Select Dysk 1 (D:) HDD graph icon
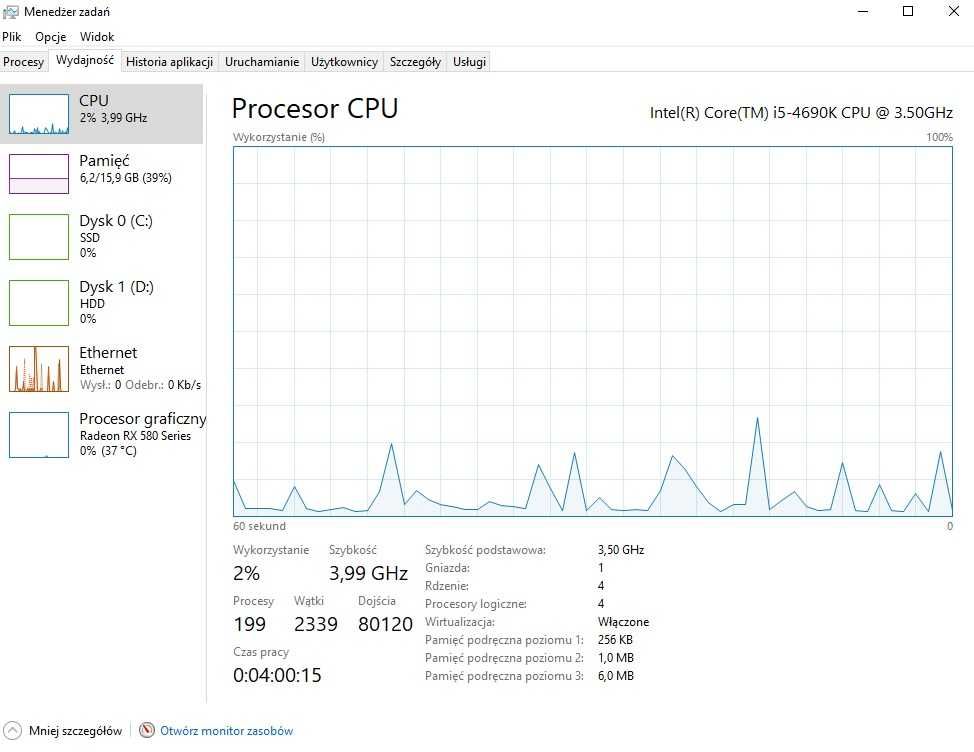 point(39,302)
